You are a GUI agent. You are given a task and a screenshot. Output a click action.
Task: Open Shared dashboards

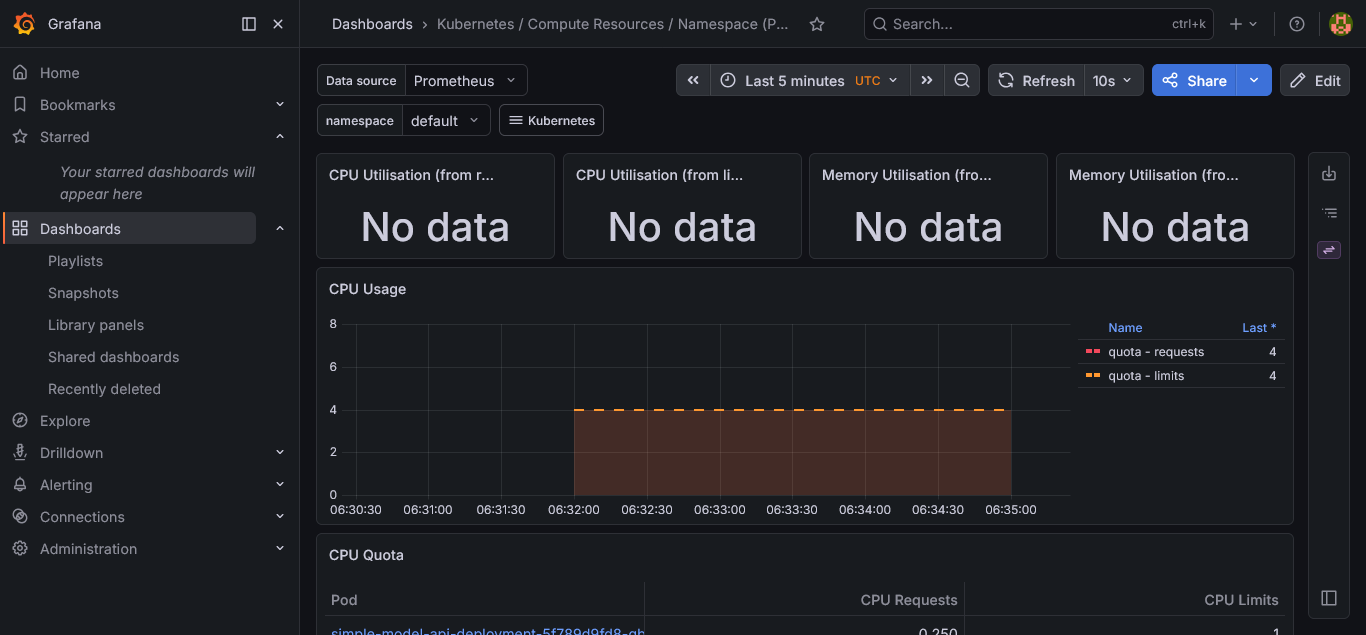pyautogui.click(x=114, y=357)
